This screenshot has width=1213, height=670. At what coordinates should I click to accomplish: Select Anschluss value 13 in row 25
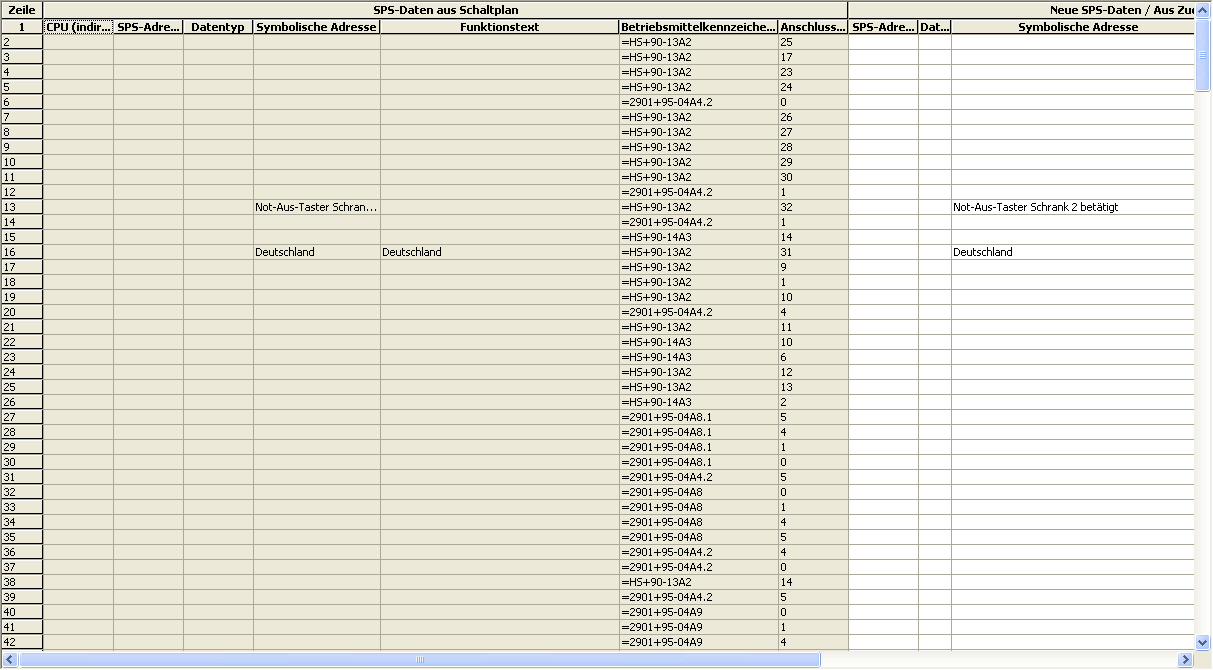(813, 387)
